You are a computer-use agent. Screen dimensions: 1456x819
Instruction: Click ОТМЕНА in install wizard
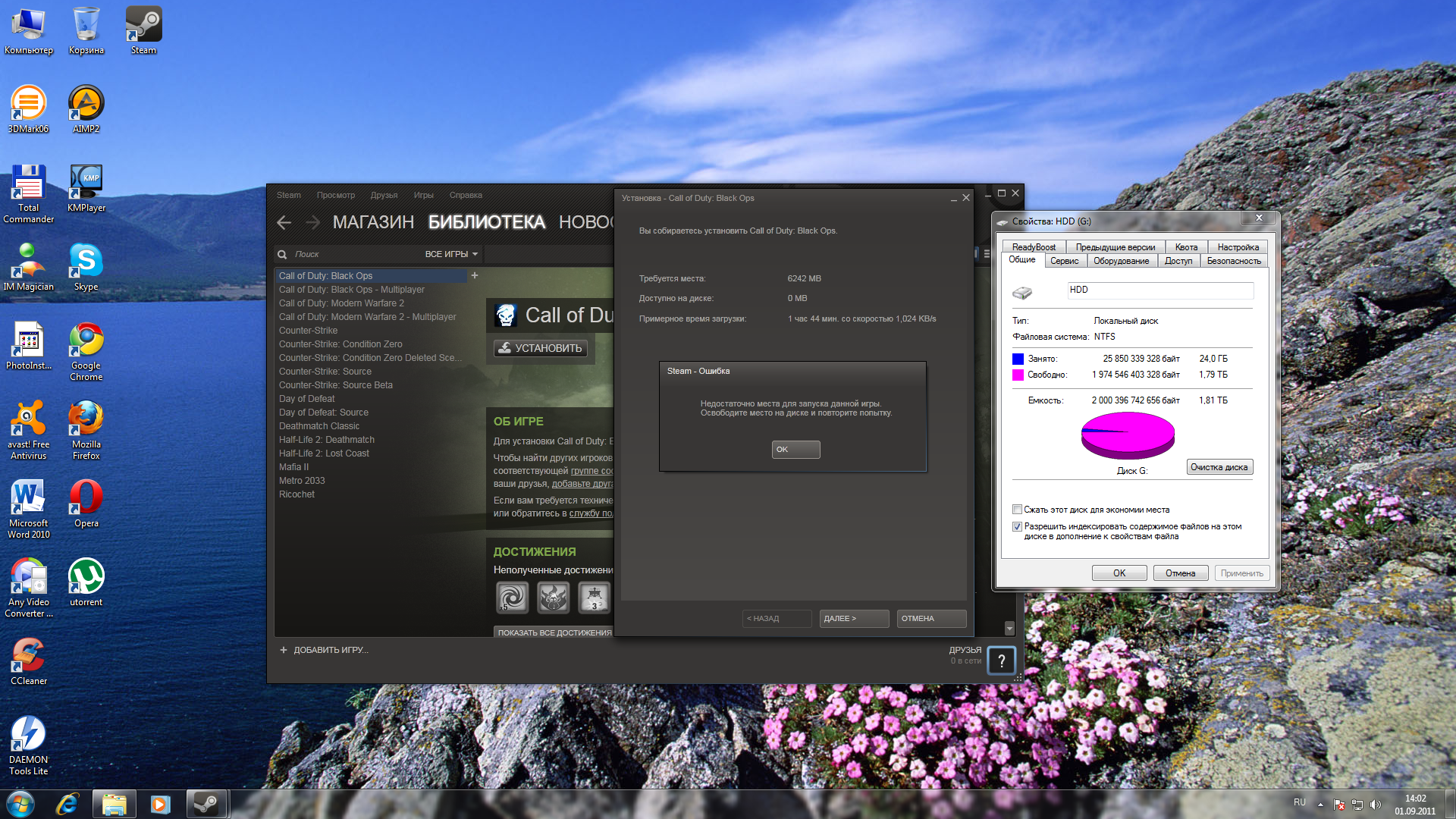point(931,619)
